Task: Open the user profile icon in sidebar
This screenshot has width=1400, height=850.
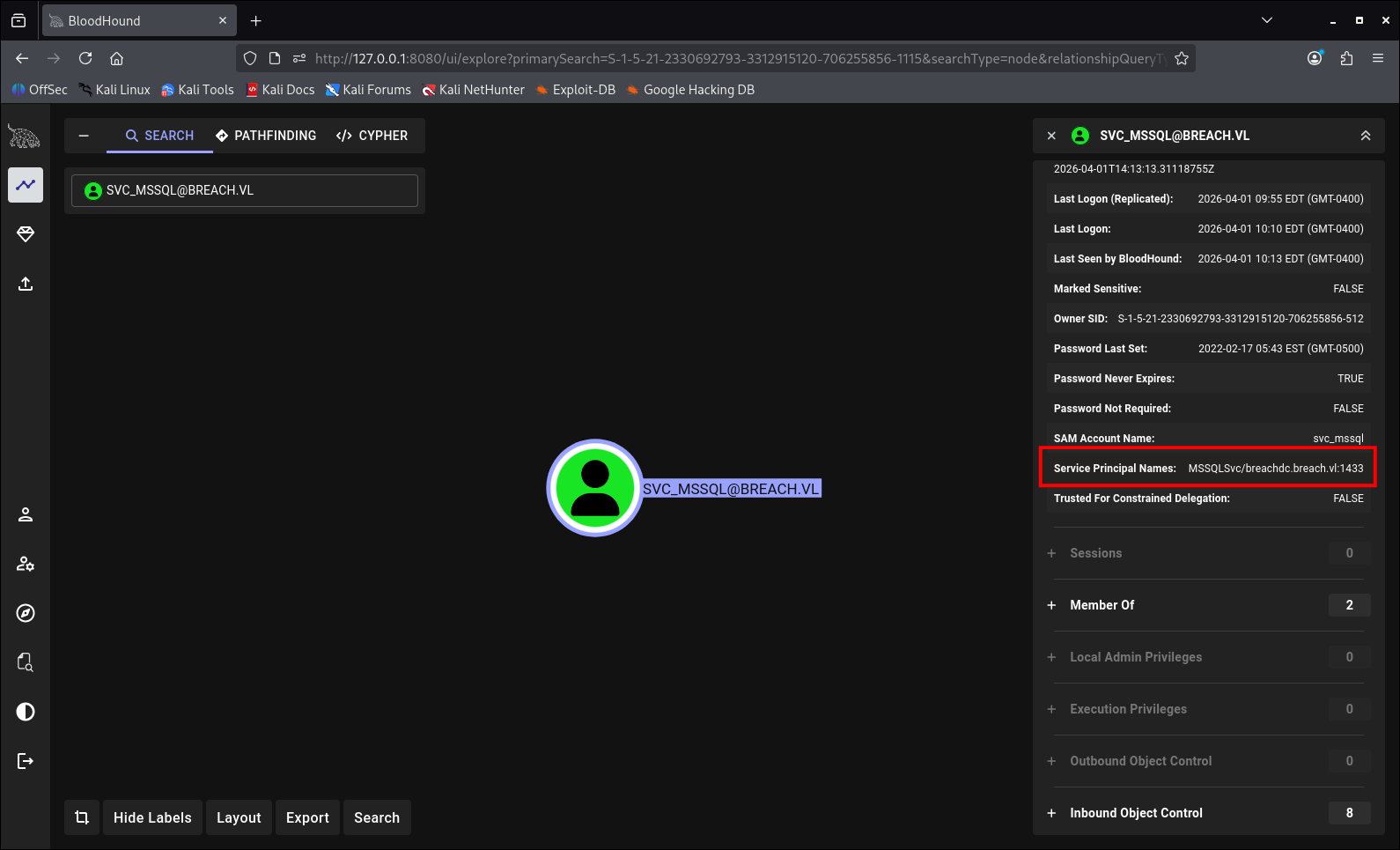Action: [x=26, y=514]
